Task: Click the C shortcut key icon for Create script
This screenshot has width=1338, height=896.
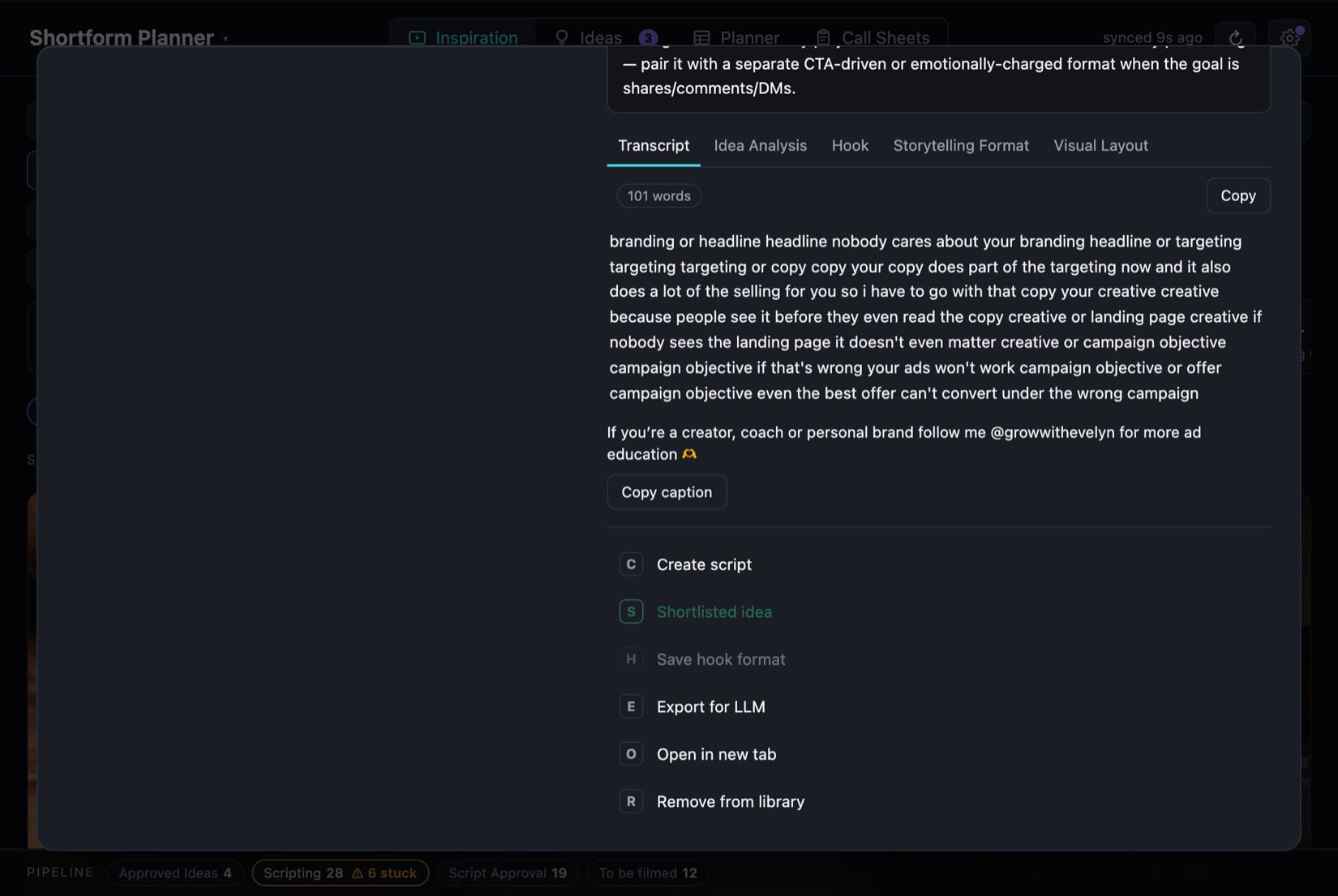Action: coord(631,564)
